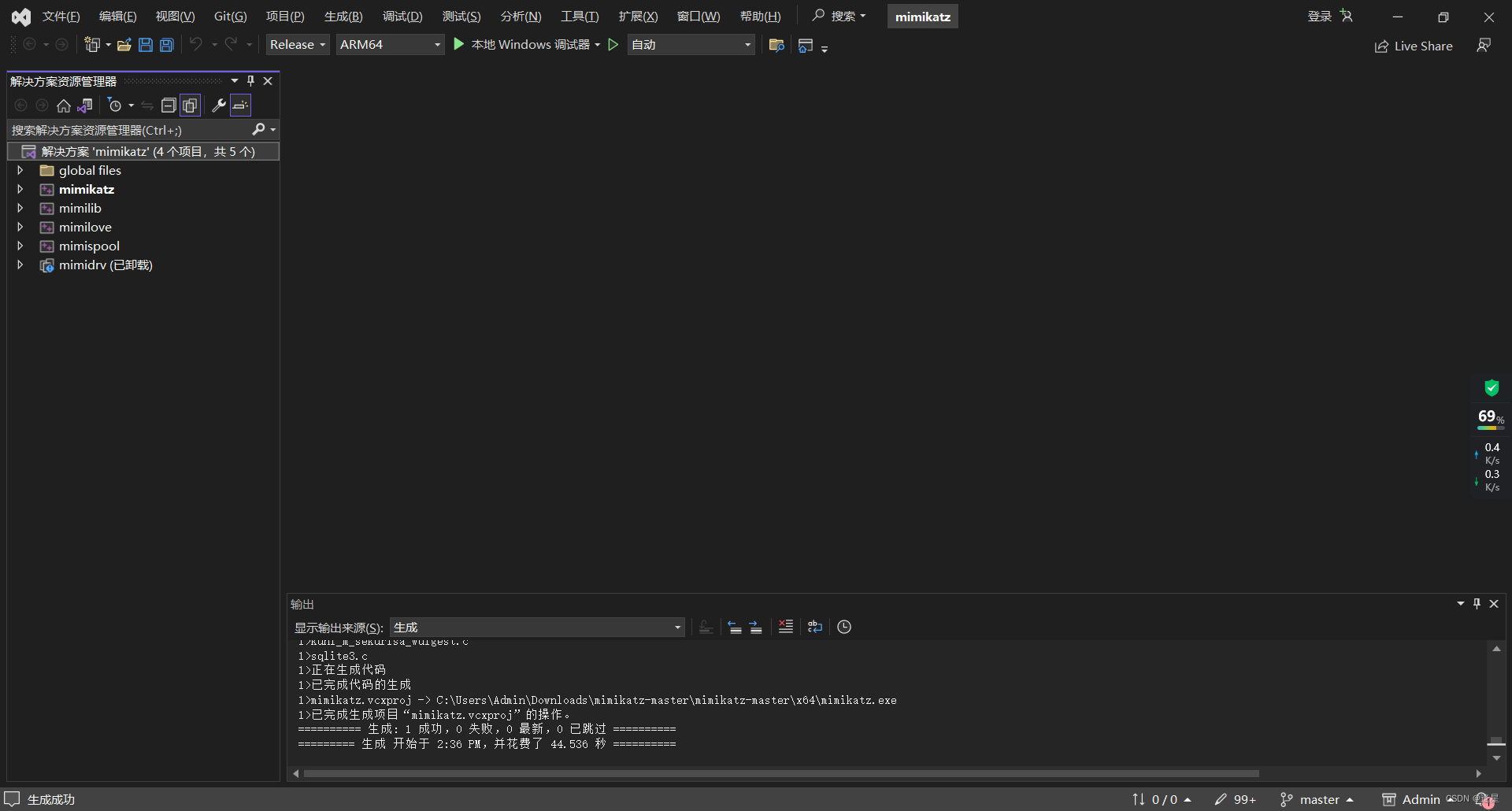The height and width of the screenshot is (811, 1512).
Task: Save the current file with the single disk icon
Action: coord(146,45)
